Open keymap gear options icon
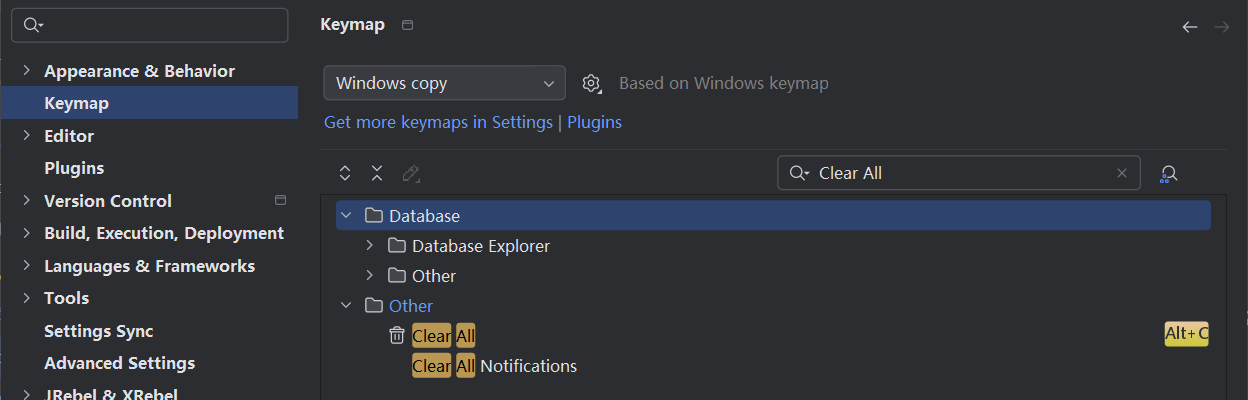The image size is (1248, 400). pos(591,83)
